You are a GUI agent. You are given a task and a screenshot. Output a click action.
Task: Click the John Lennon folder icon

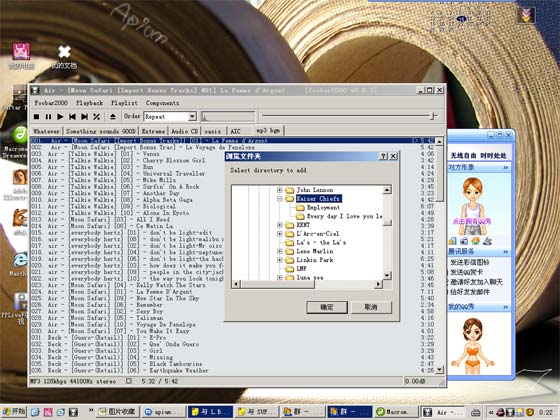pos(290,190)
